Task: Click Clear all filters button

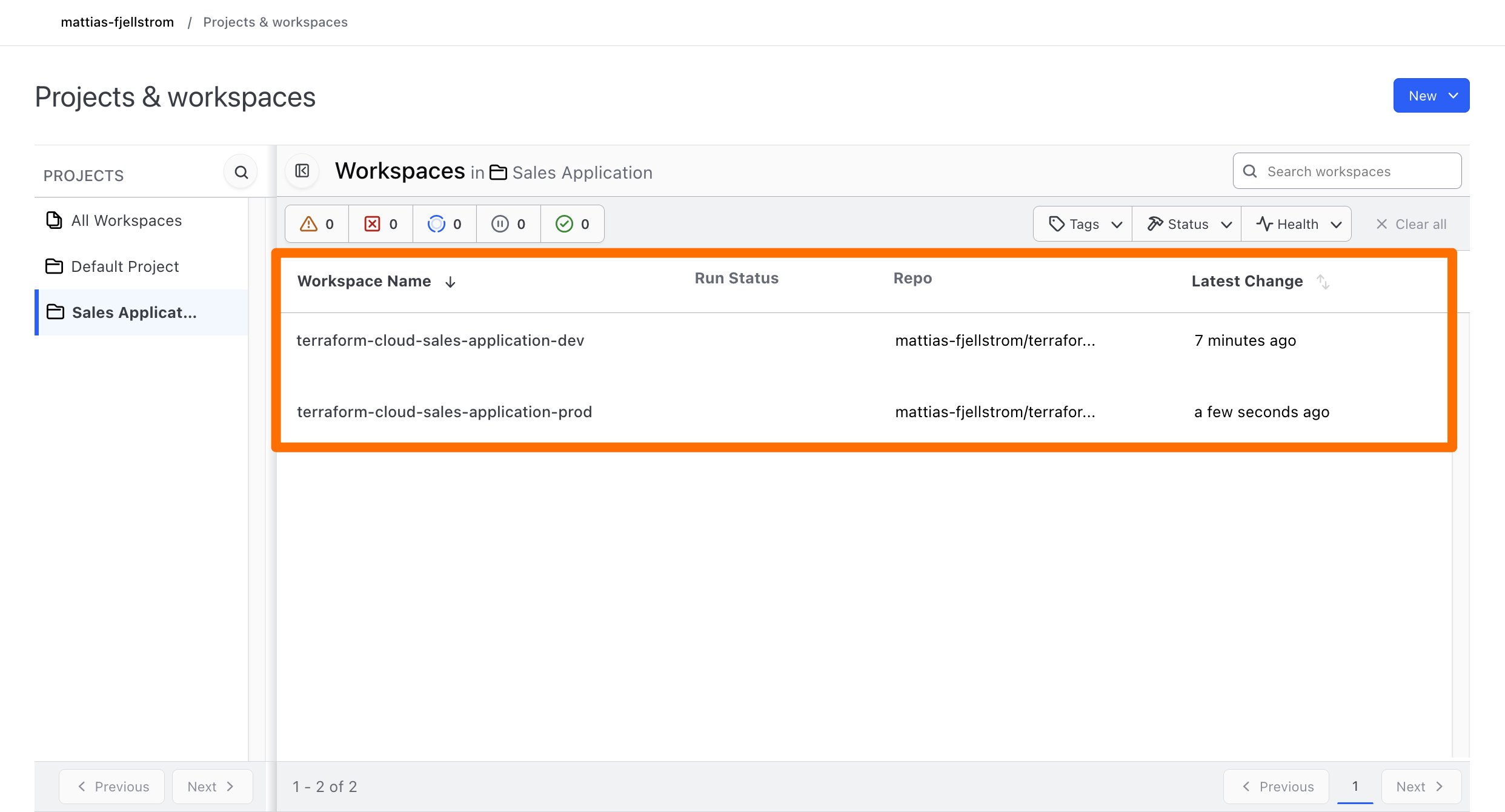Action: tap(1412, 223)
